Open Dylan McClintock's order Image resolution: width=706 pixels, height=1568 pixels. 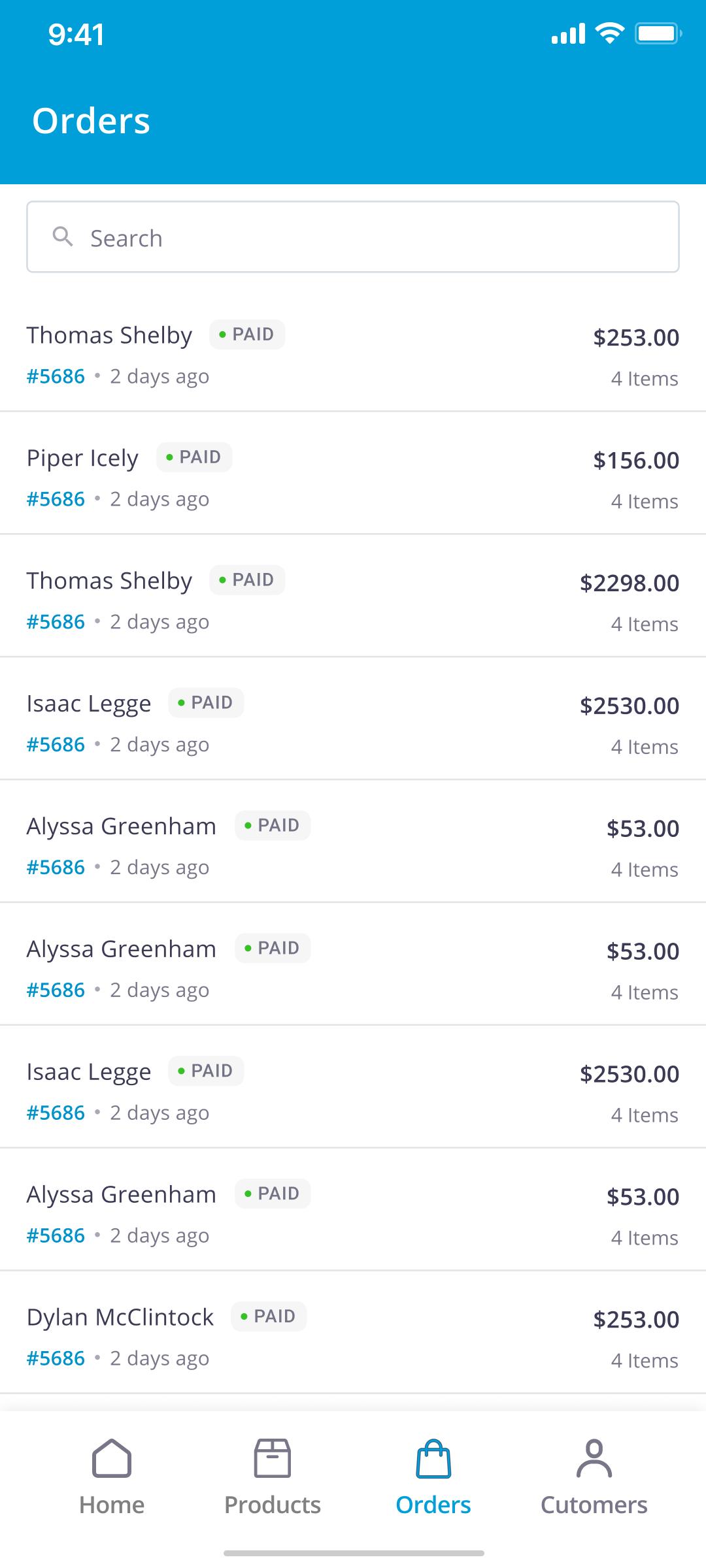[x=353, y=1333]
